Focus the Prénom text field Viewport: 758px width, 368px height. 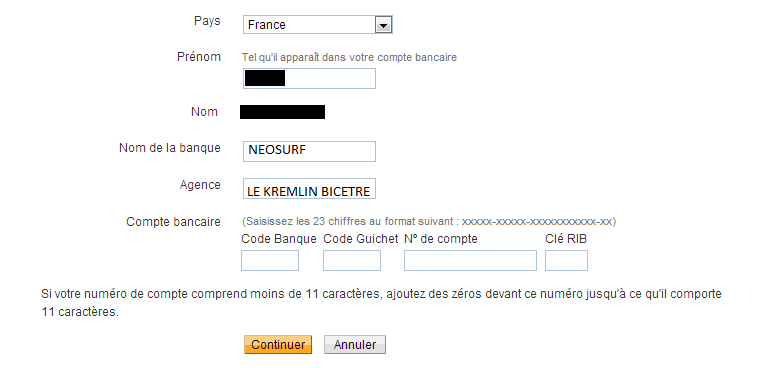point(309,78)
